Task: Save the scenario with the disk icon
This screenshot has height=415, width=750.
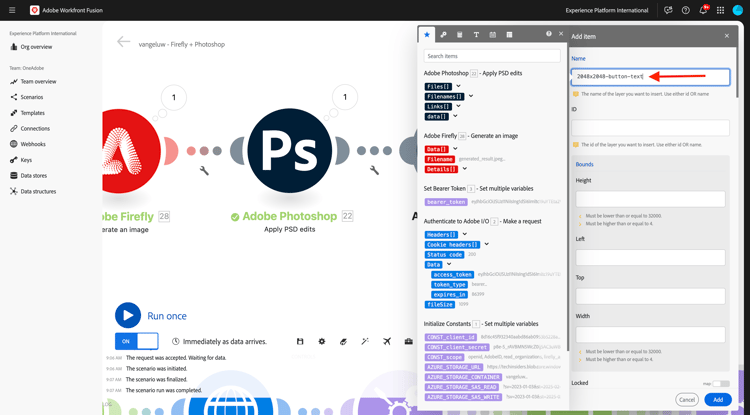Action: coord(300,341)
